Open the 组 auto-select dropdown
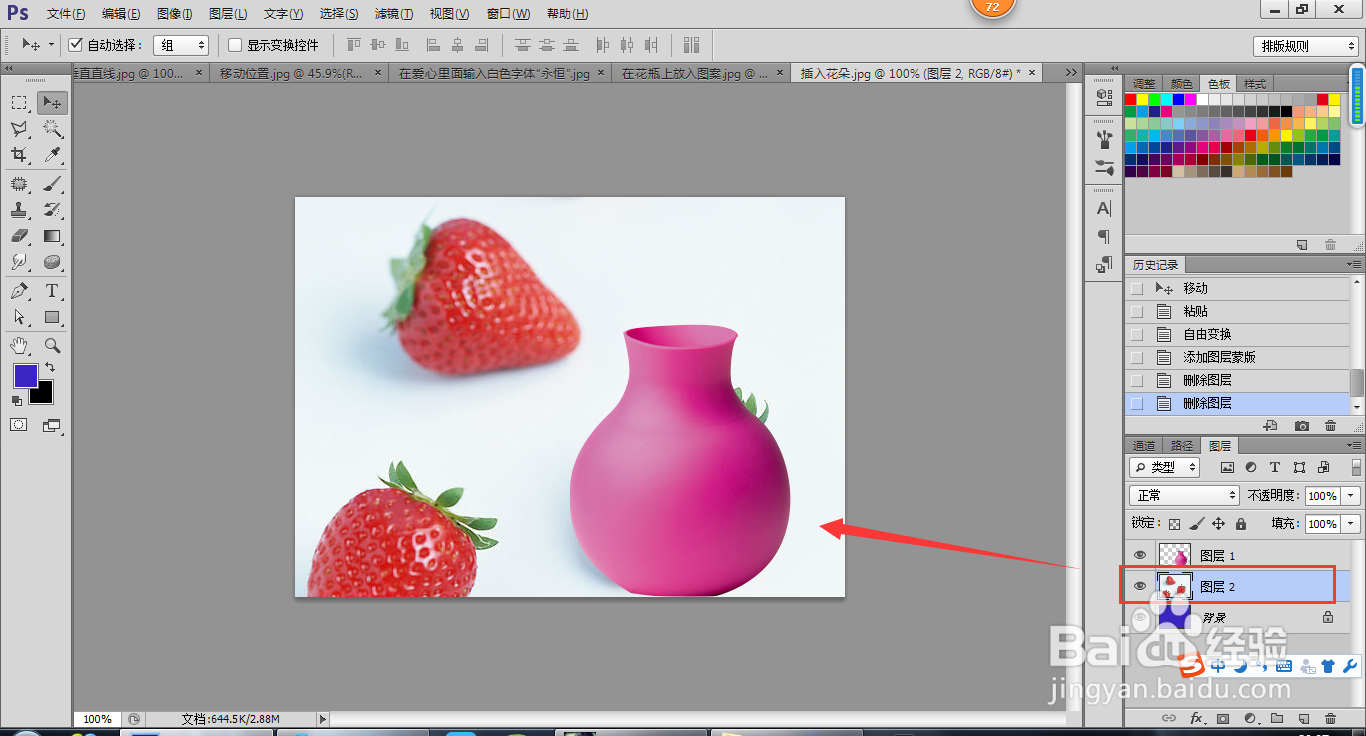The height and width of the screenshot is (736, 1366). 181,45
